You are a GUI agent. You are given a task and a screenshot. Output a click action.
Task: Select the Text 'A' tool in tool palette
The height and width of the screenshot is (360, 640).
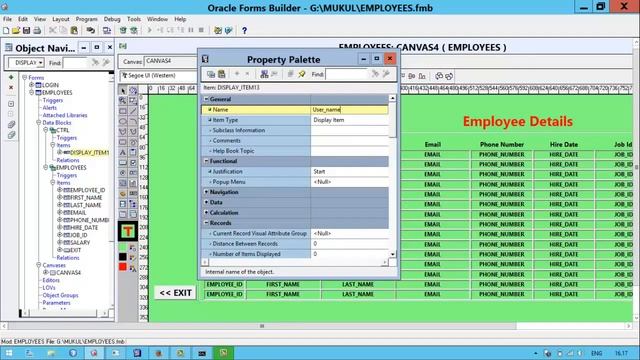click(x=123, y=152)
